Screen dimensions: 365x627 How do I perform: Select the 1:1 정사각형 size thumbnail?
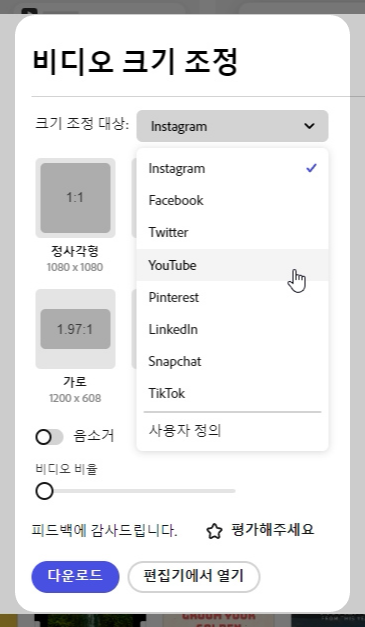point(75,198)
